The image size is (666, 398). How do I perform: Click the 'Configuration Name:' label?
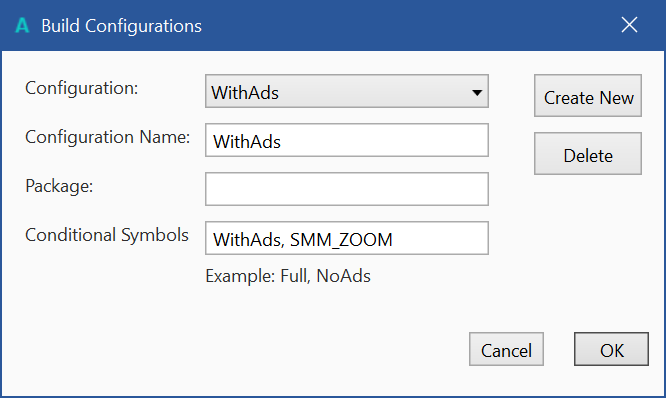coord(107,137)
